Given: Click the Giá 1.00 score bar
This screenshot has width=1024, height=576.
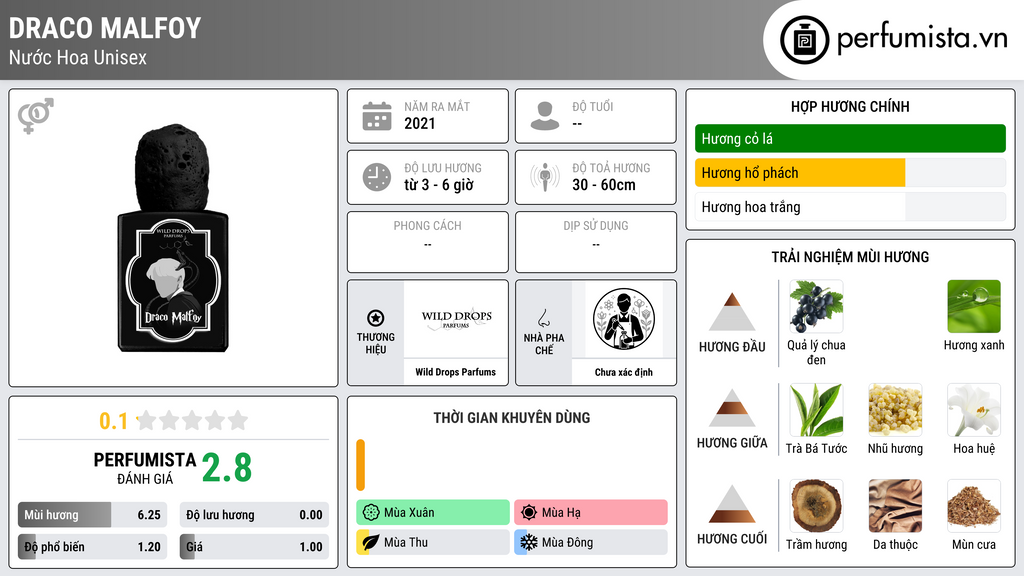Looking at the screenshot, I should tap(254, 547).
